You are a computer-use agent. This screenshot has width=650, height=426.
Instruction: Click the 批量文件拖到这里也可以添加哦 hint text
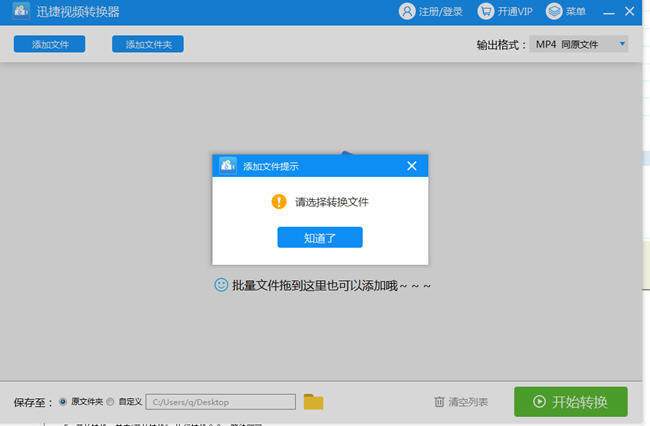pyautogui.click(x=331, y=286)
